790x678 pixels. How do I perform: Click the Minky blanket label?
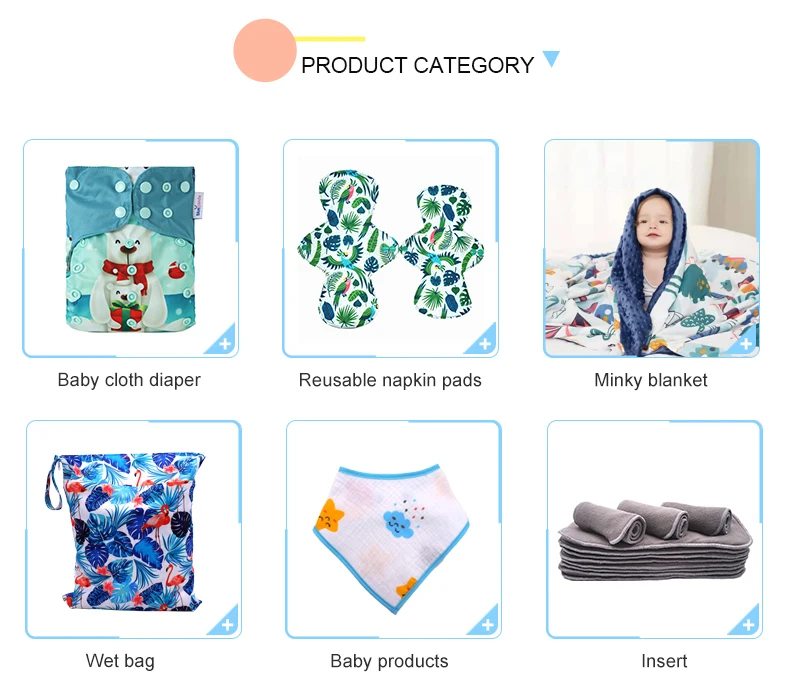click(x=650, y=380)
